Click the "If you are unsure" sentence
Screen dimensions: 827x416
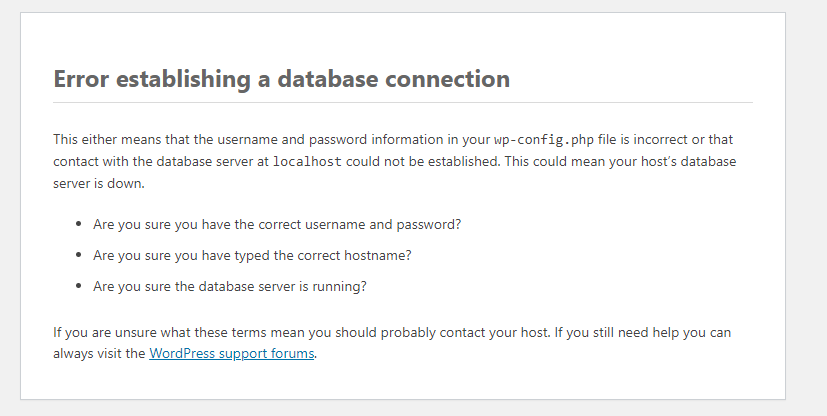pyautogui.click(x=112, y=332)
